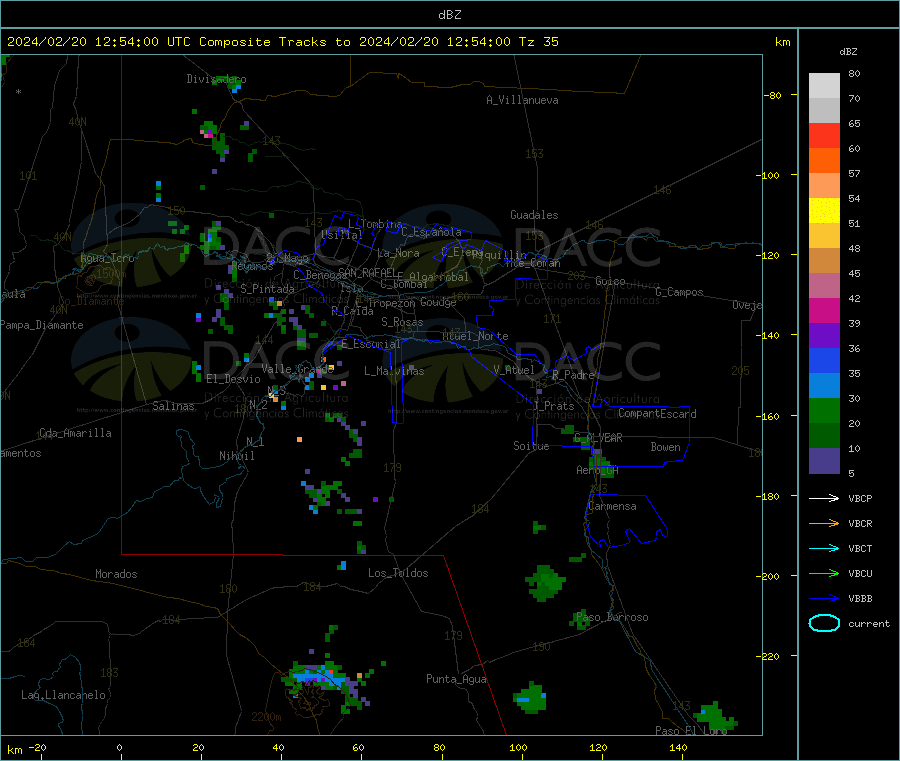Click the CompantEscard map label

[657, 413]
